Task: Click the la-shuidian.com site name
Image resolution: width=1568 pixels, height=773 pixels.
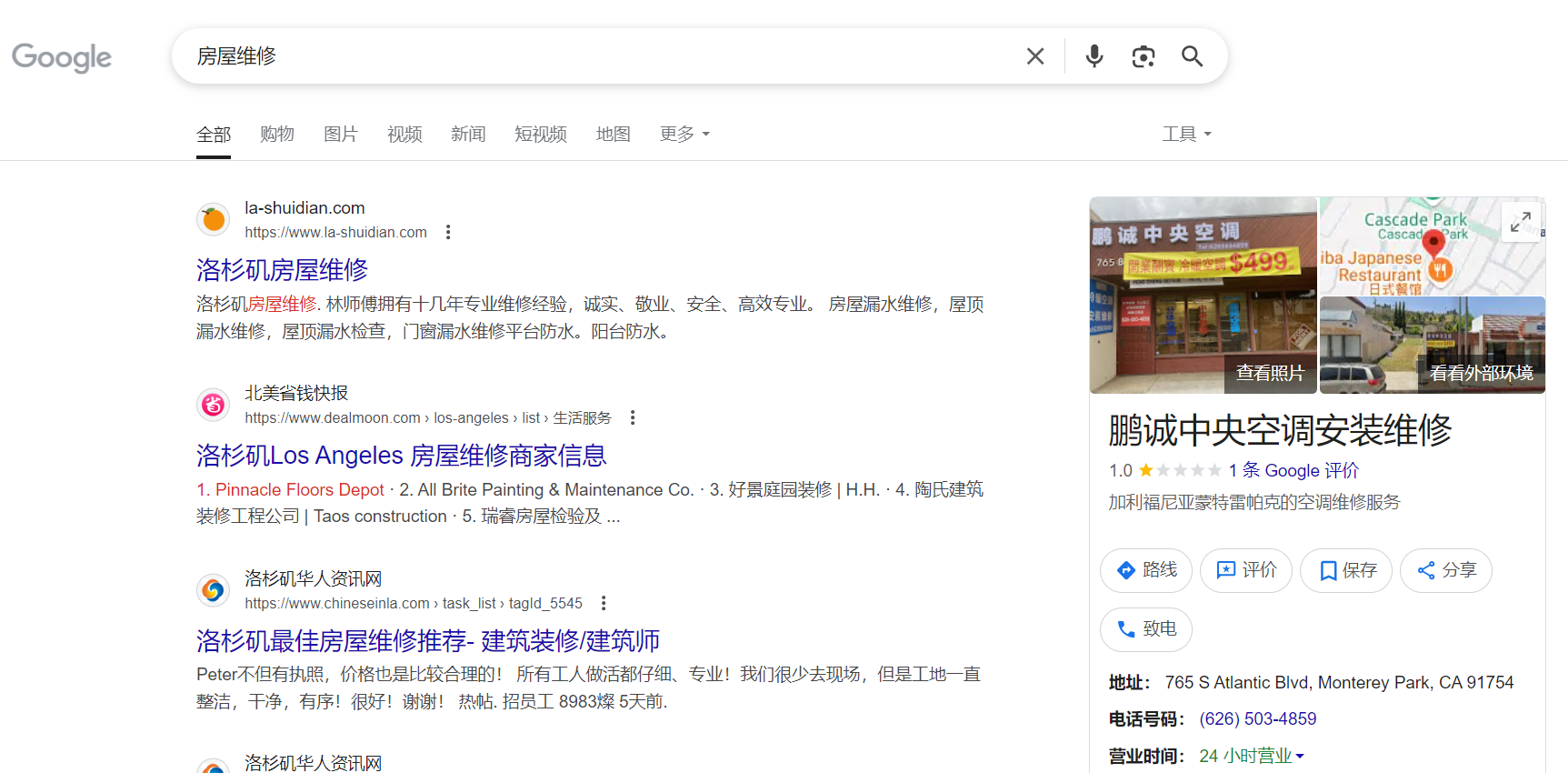Action: tap(305, 208)
